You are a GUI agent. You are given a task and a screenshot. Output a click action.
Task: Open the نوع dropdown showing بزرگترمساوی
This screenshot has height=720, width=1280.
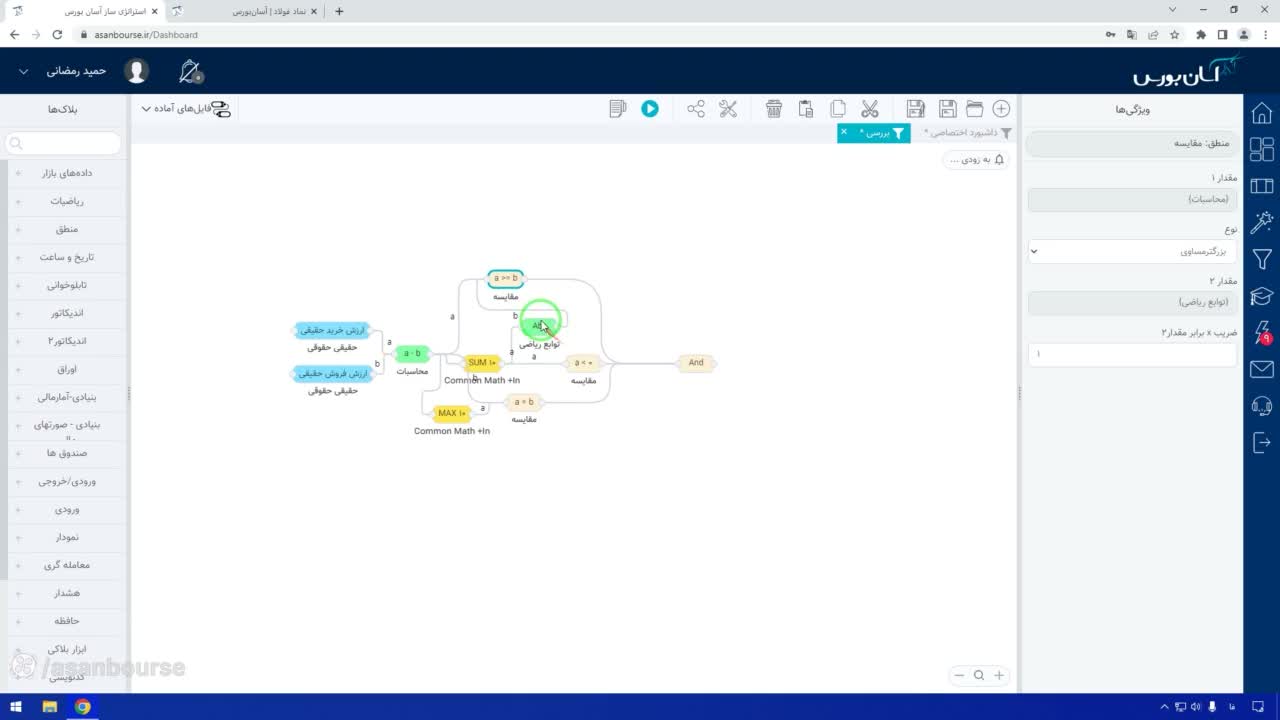[x=1132, y=252]
